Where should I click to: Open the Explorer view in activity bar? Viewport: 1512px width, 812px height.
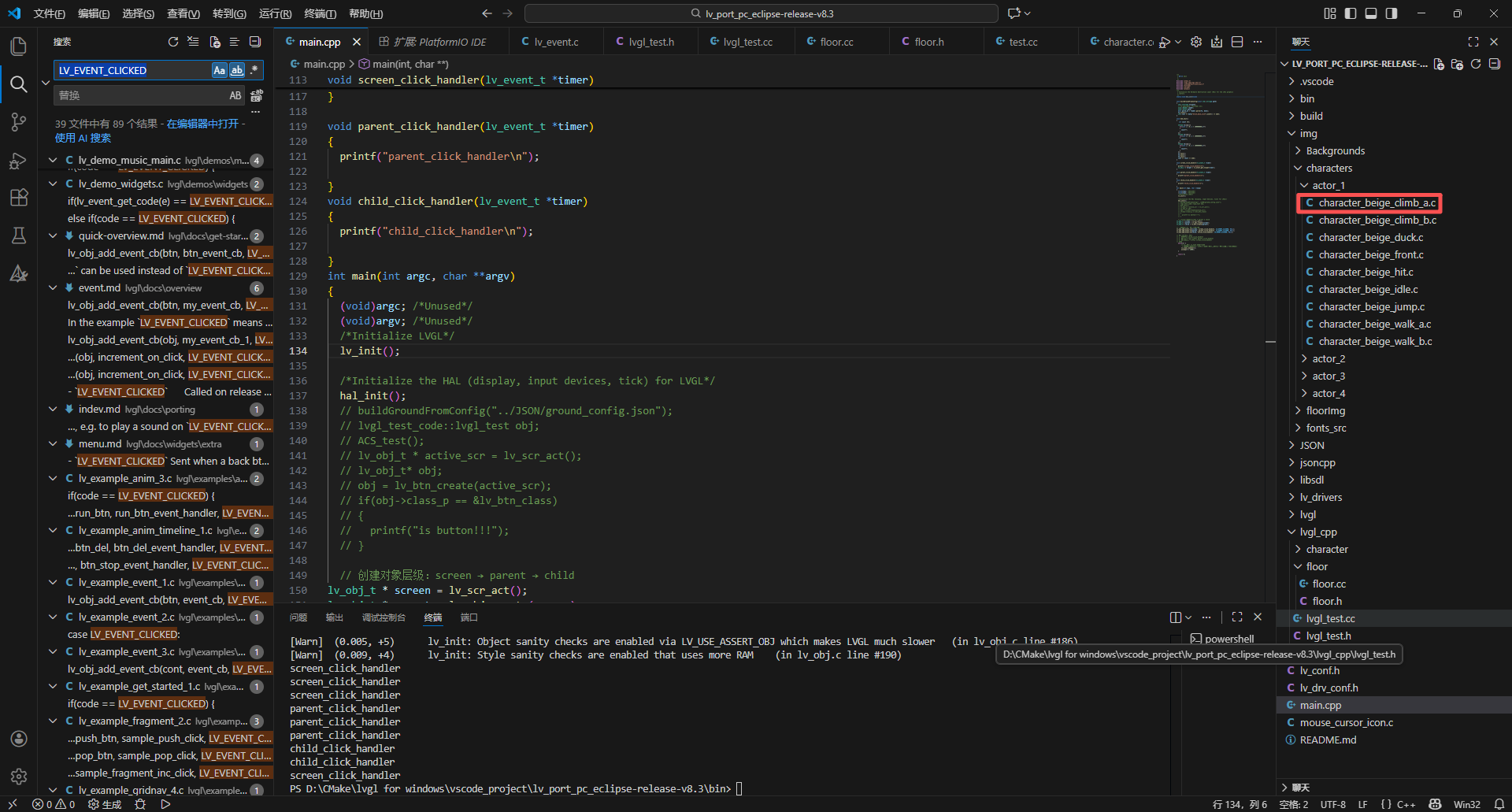pos(19,46)
